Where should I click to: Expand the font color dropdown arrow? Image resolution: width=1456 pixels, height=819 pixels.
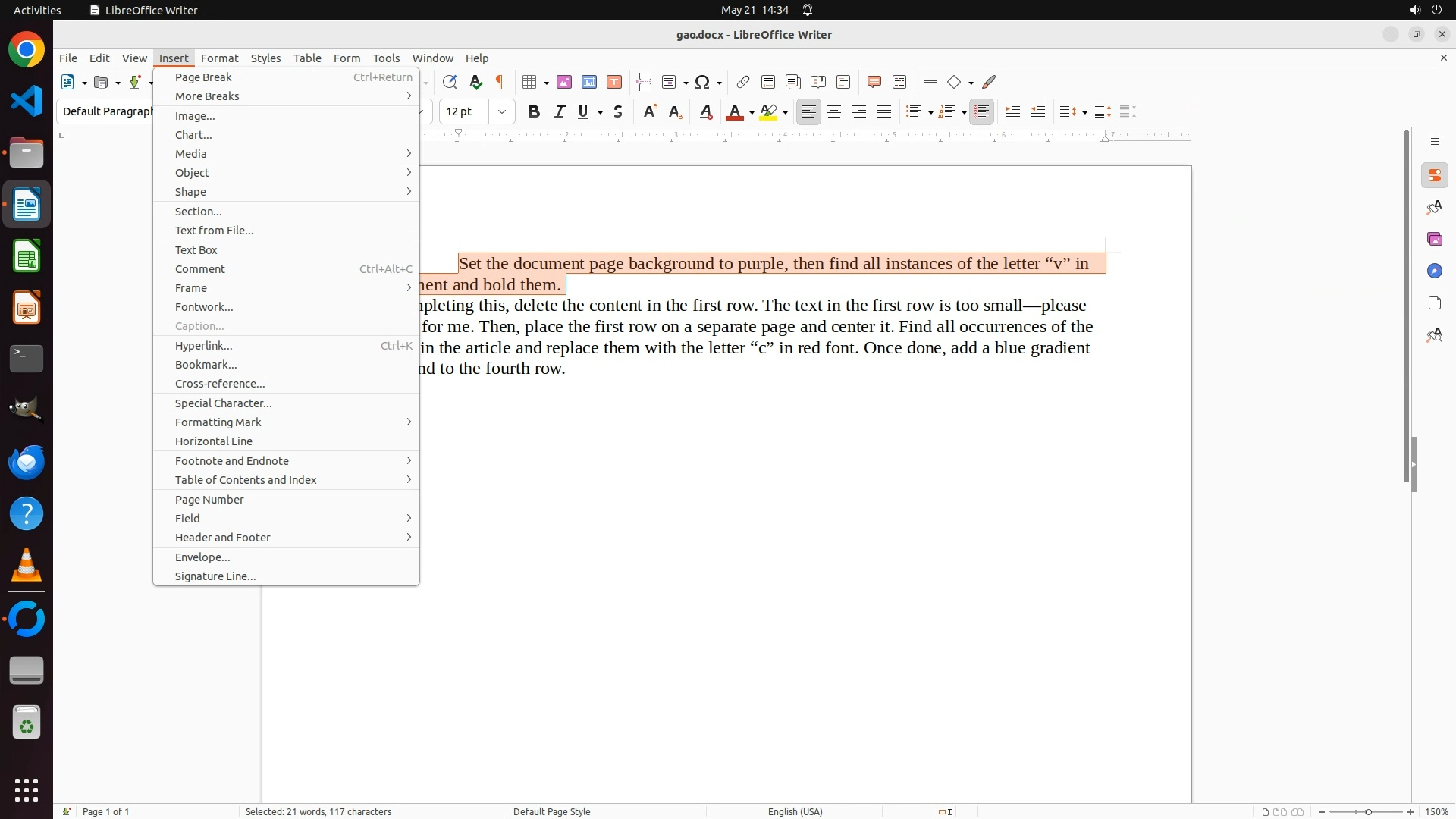(752, 112)
